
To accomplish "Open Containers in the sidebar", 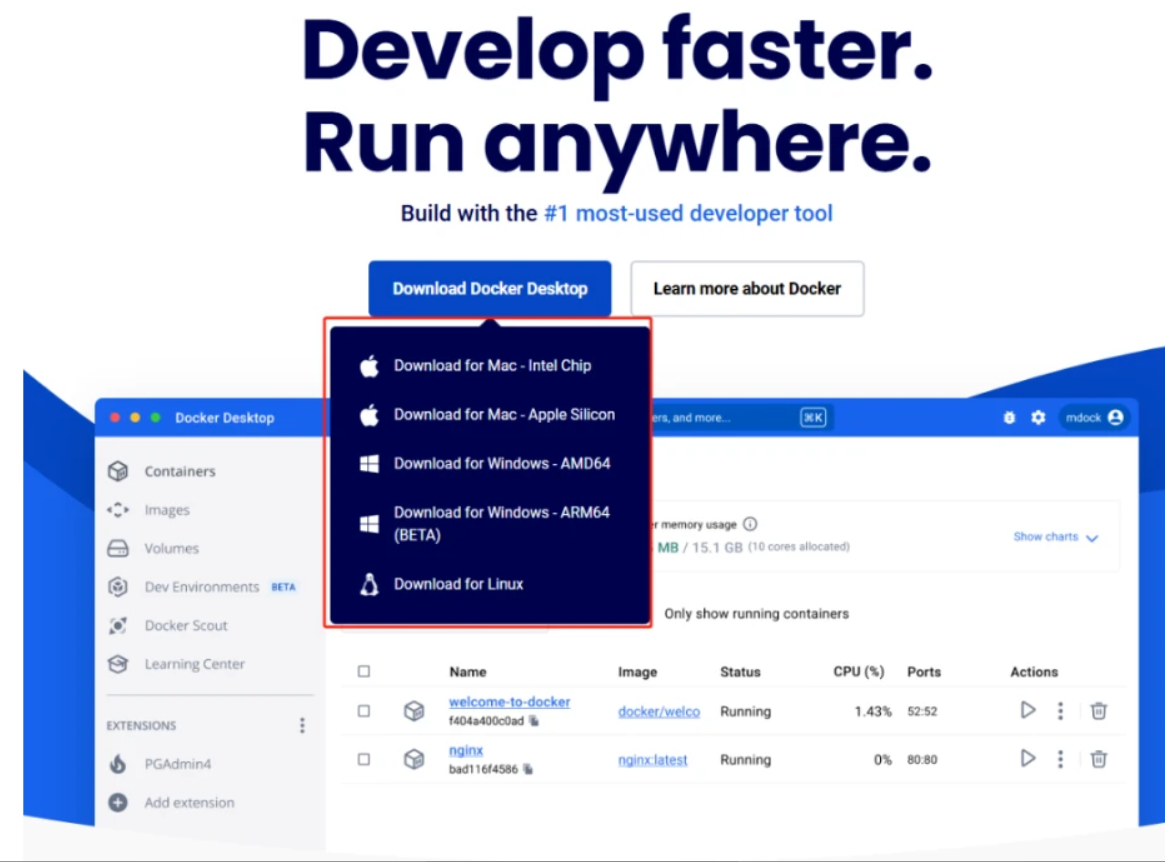I will tap(180, 471).
